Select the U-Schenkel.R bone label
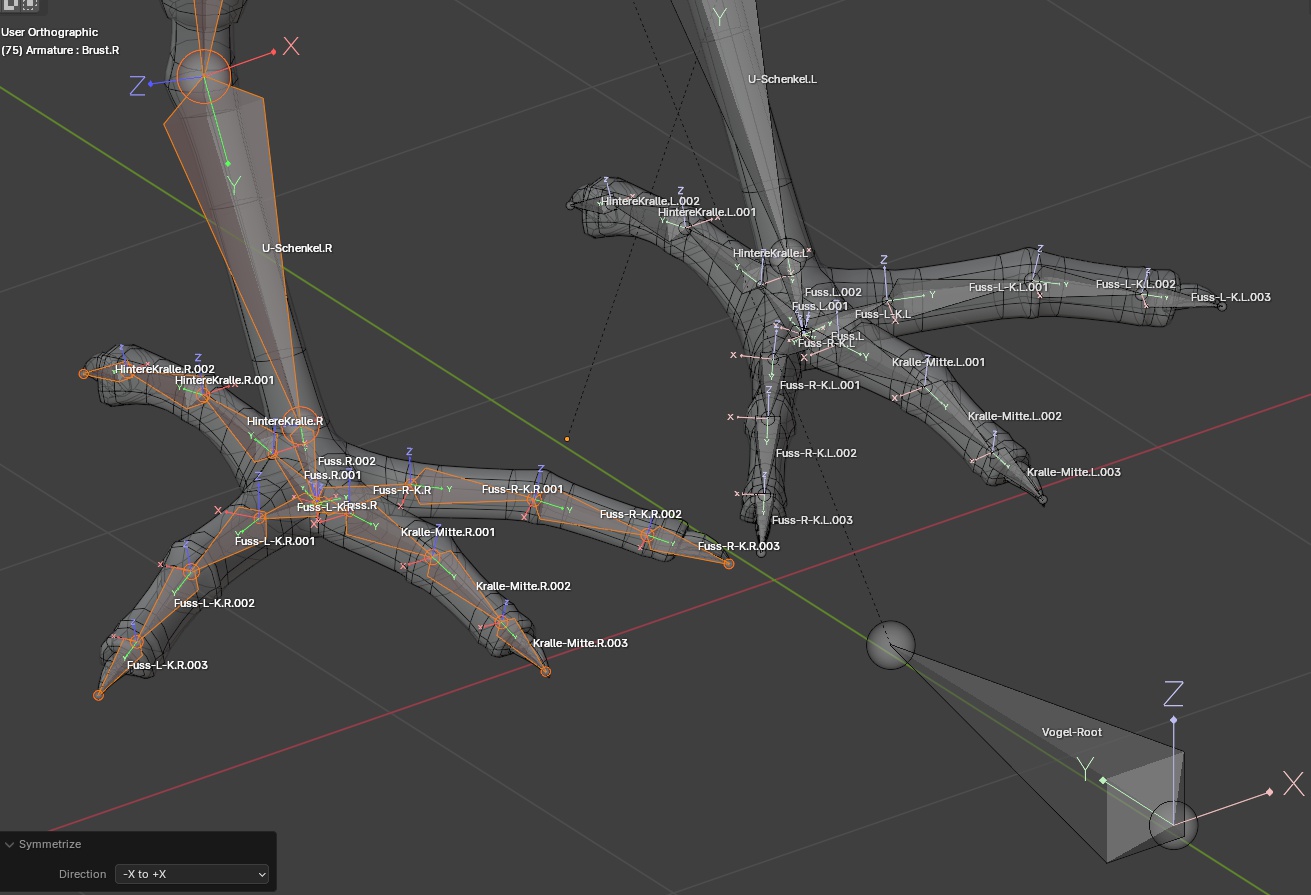1311x895 pixels. (297, 248)
